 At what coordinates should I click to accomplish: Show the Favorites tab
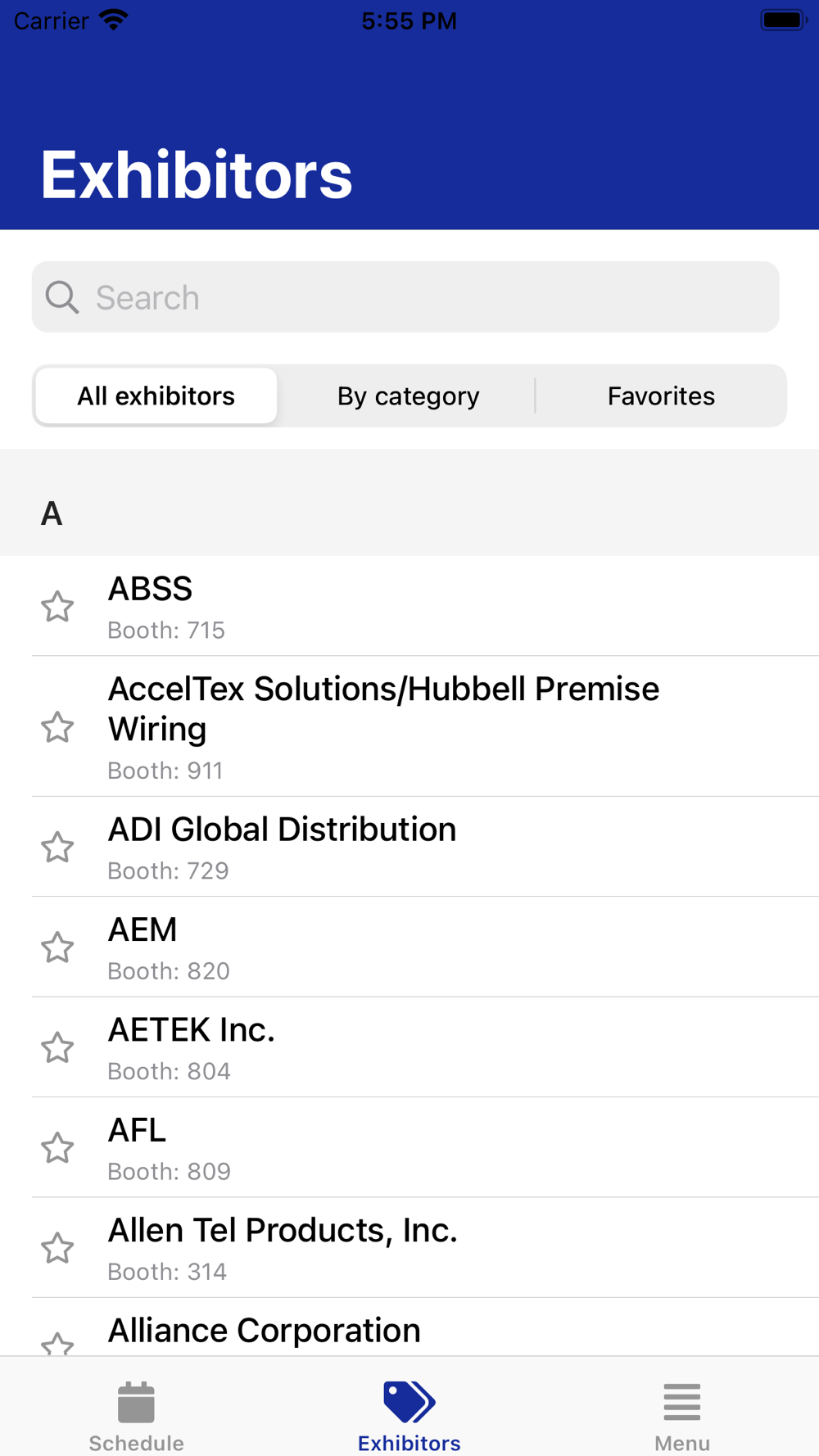click(661, 396)
